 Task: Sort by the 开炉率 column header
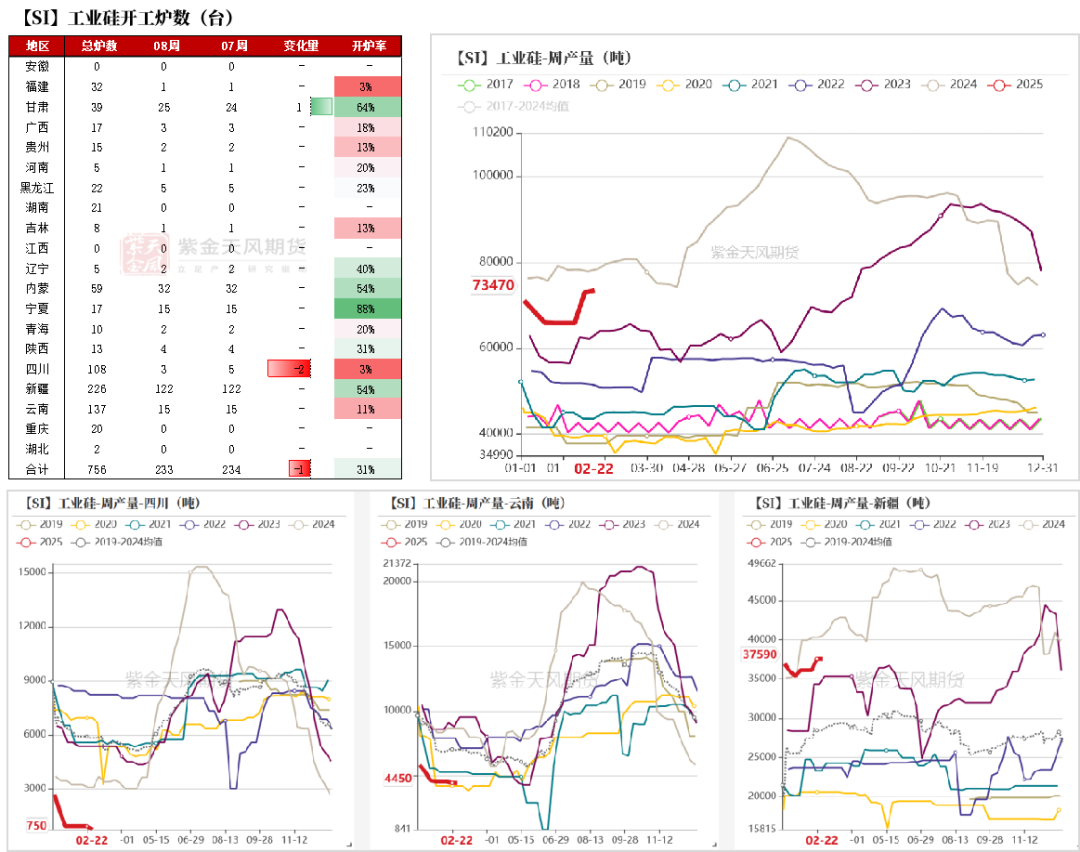click(x=367, y=46)
